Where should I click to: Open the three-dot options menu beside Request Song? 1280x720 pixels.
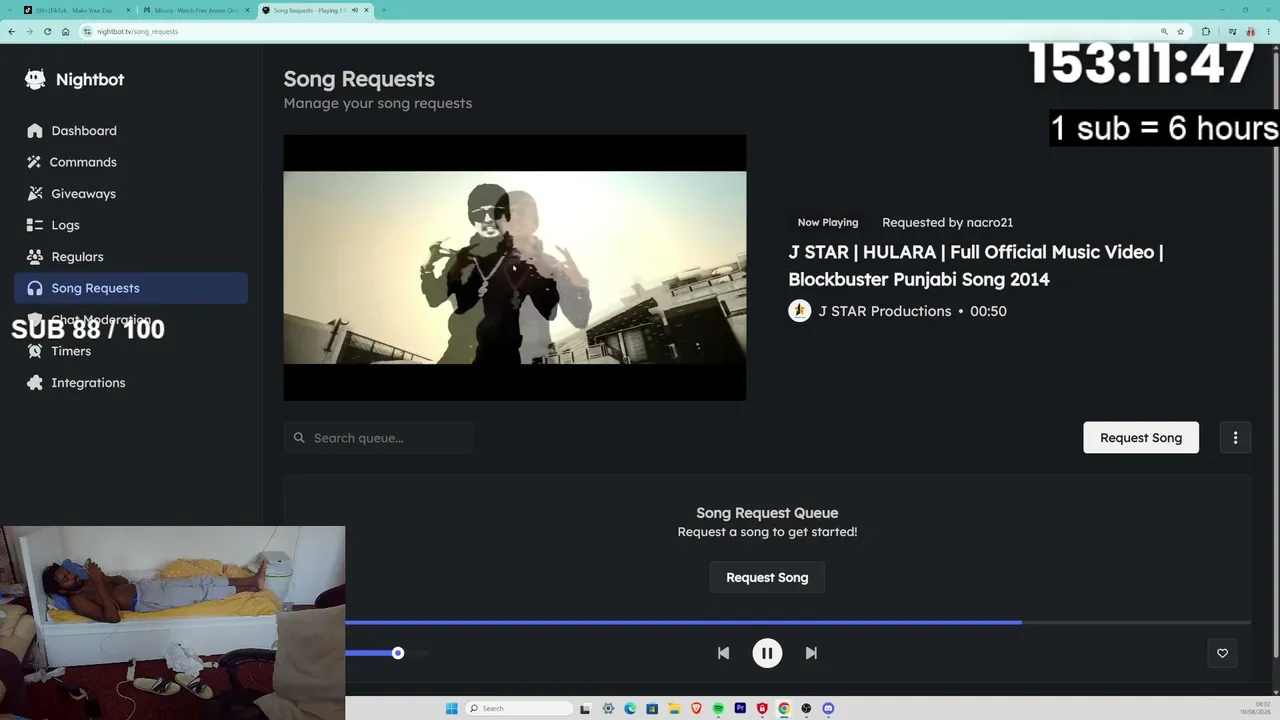[1235, 438]
